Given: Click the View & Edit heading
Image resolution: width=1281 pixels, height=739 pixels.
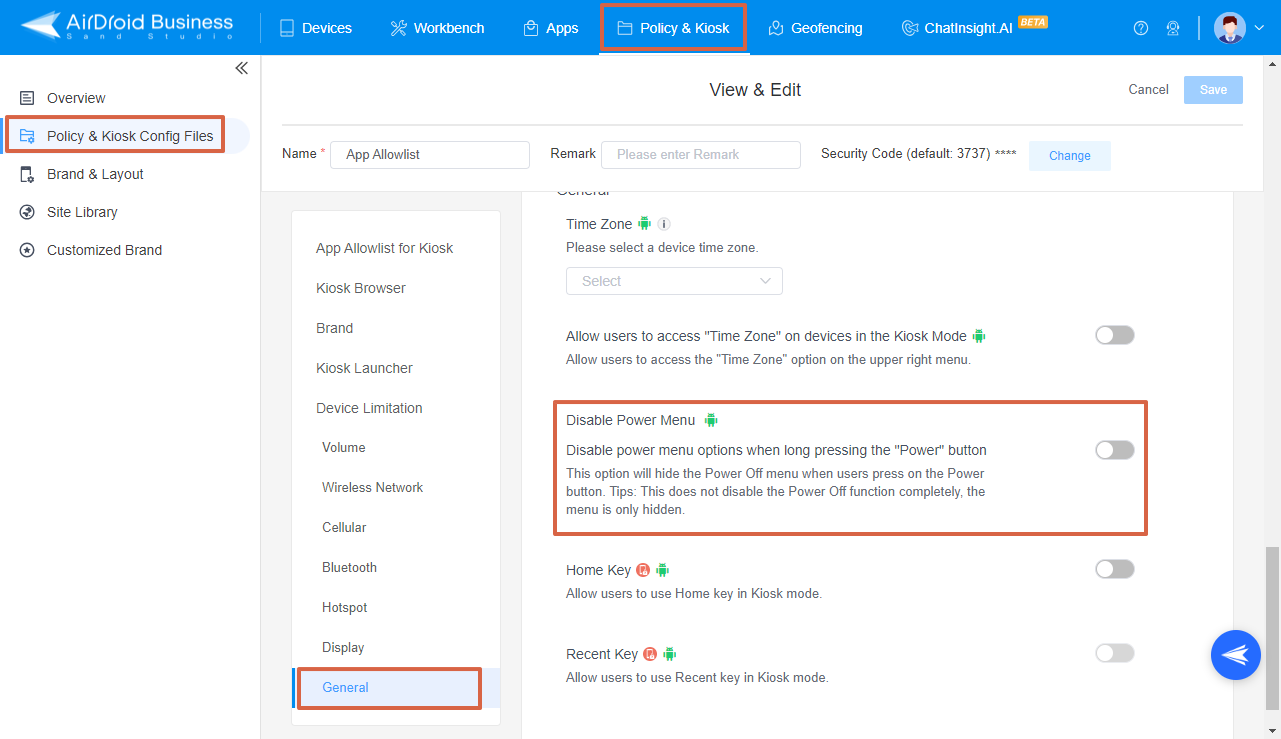Looking at the screenshot, I should (x=755, y=90).
